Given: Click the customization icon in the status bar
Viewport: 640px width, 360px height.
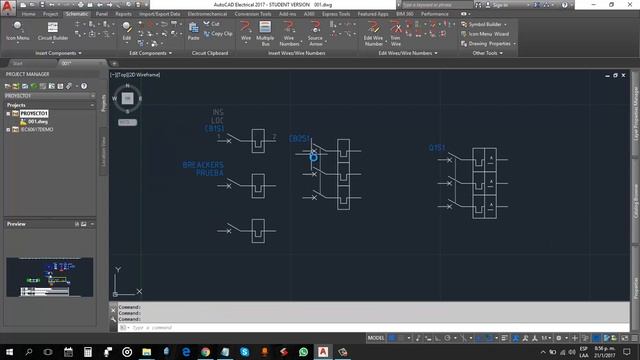Looking at the screenshot, I should tap(634, 338).
